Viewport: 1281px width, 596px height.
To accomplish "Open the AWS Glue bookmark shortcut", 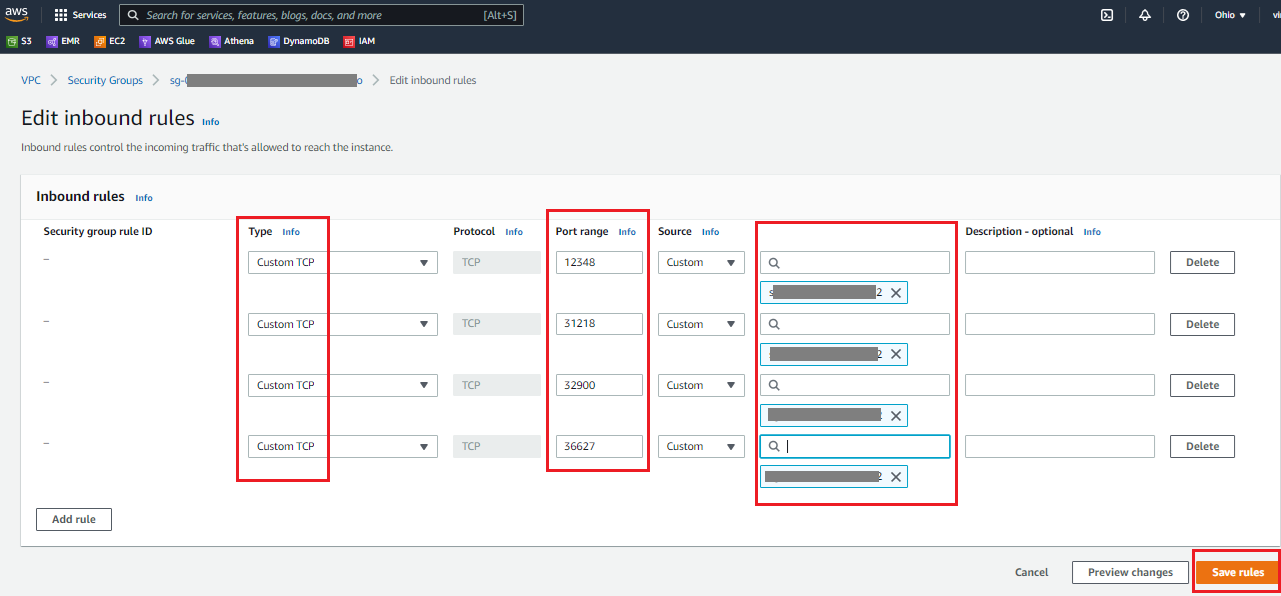I will coord(167,41).
